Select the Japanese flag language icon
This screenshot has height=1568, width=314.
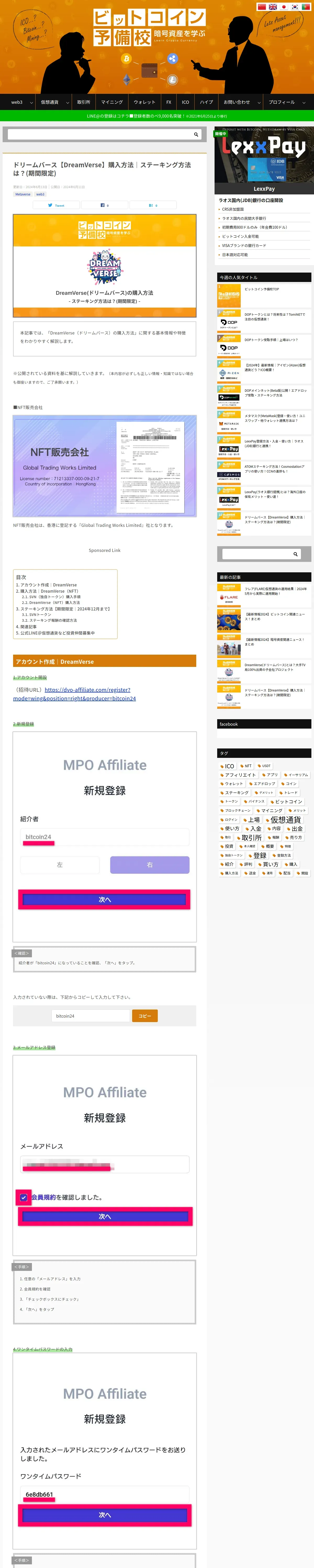[283, 7]
